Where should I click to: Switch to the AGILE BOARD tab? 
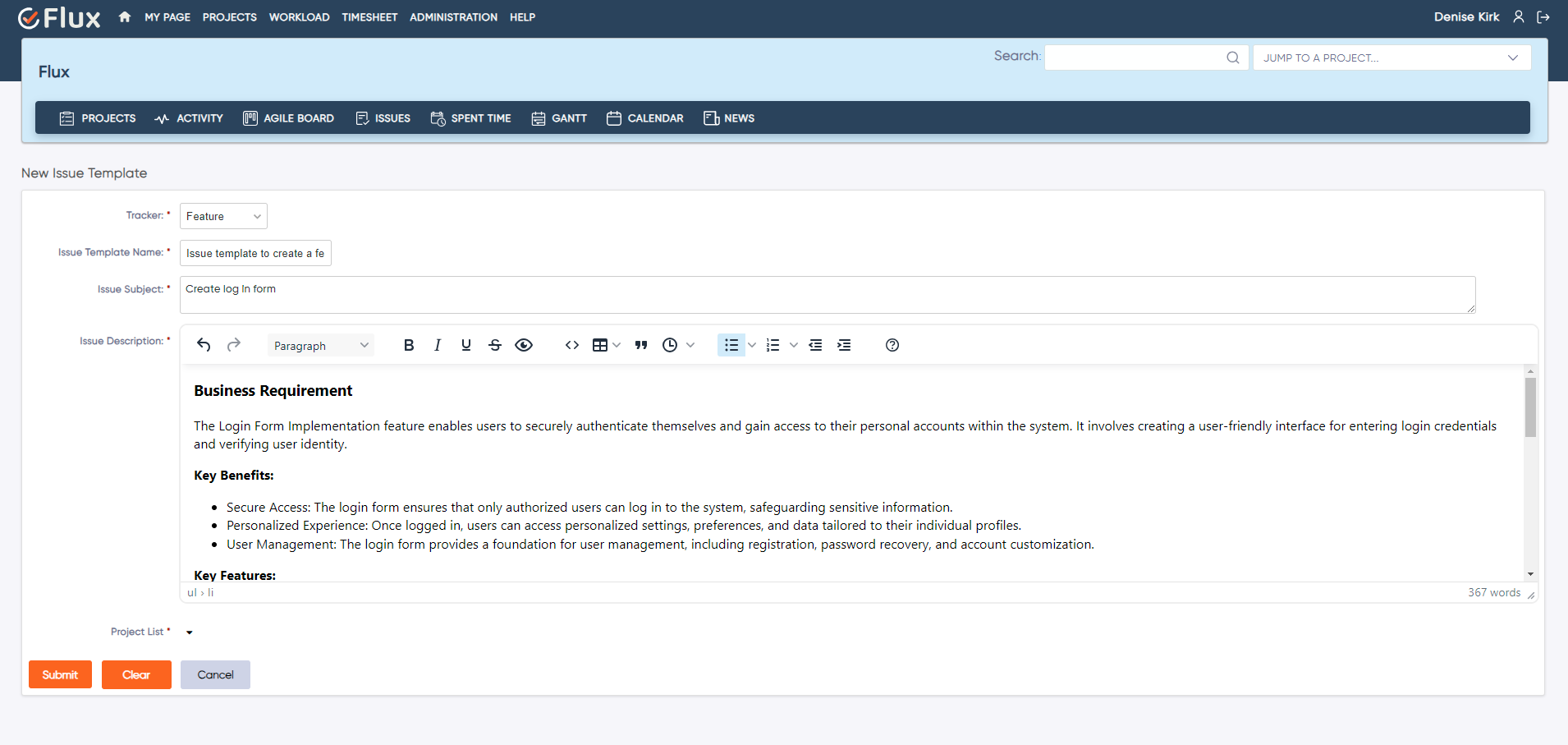click(x=288, y=117)
